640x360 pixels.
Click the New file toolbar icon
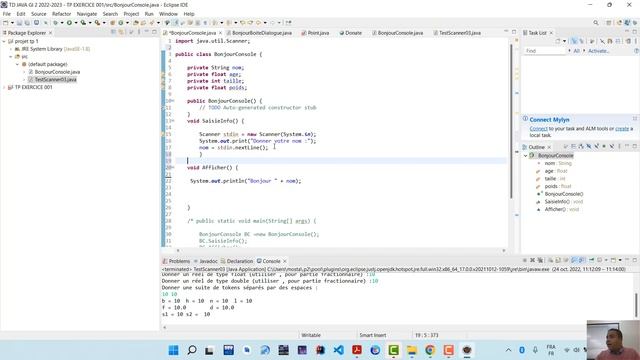pos(6,22)
